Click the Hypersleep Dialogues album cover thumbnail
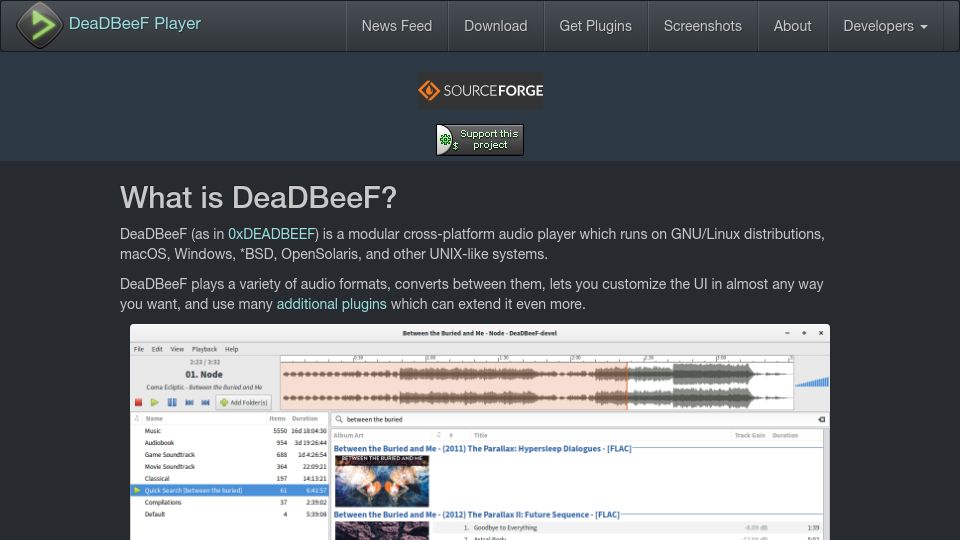 [x=381, y=481]
